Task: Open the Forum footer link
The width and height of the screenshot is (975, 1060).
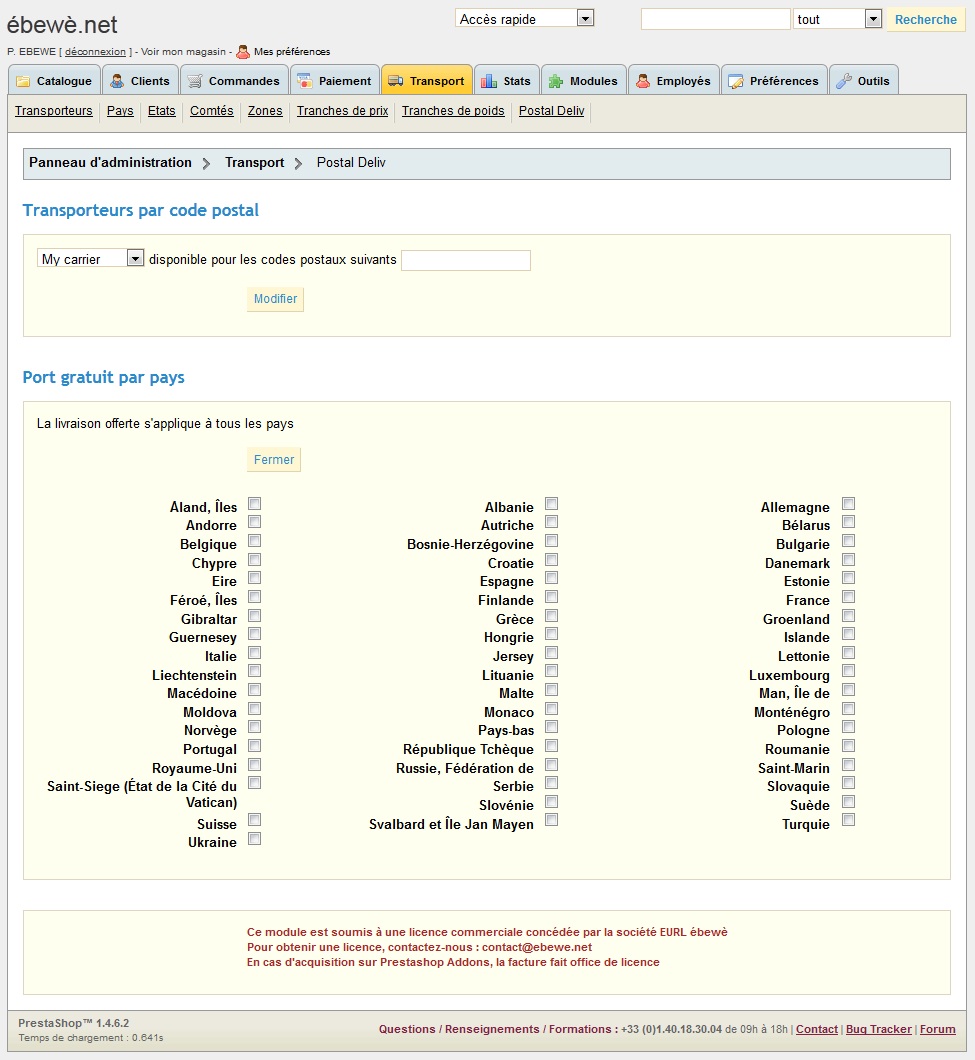Action: point(938,1029)
